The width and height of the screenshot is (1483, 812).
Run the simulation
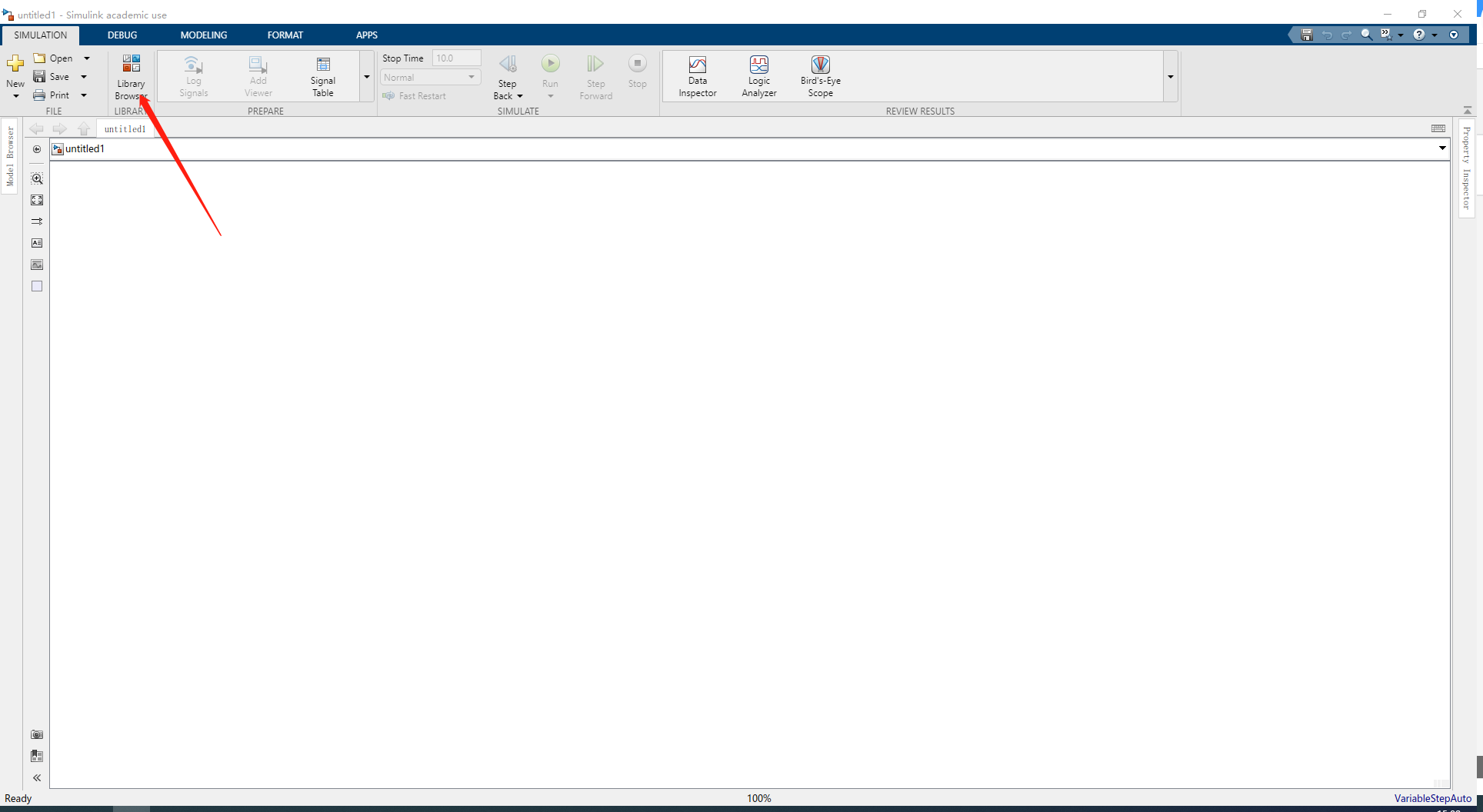pos(550,65)
